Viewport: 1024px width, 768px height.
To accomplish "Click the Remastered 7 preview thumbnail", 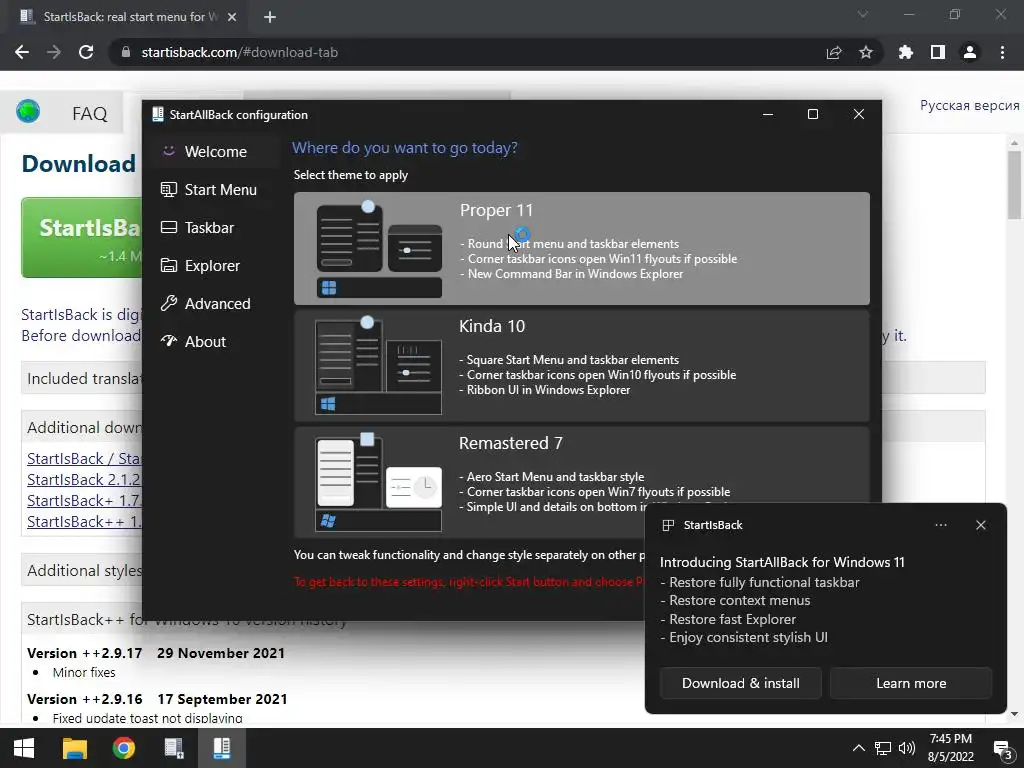I will point(378,482).
